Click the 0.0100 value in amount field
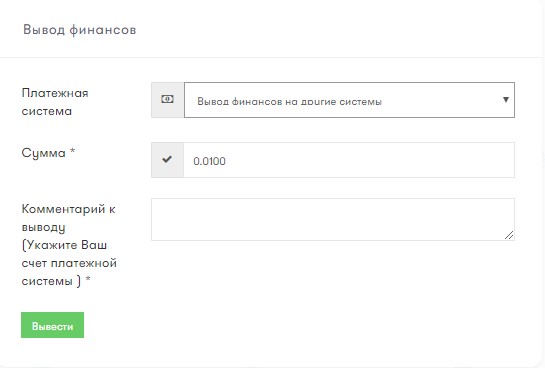 209,161
